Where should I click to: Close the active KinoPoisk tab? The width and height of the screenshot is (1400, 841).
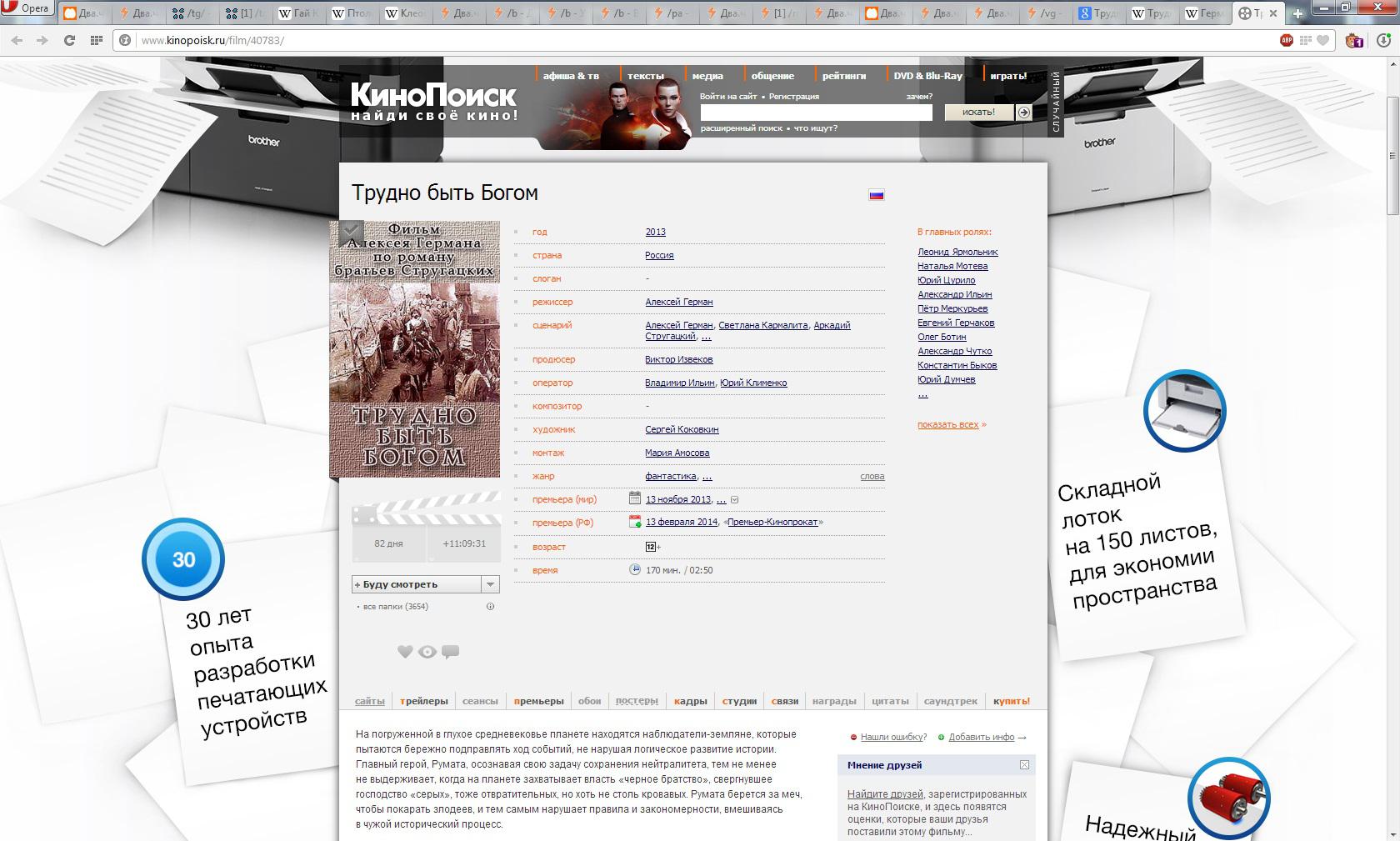pyautogui.click(x=1273, y=13)
